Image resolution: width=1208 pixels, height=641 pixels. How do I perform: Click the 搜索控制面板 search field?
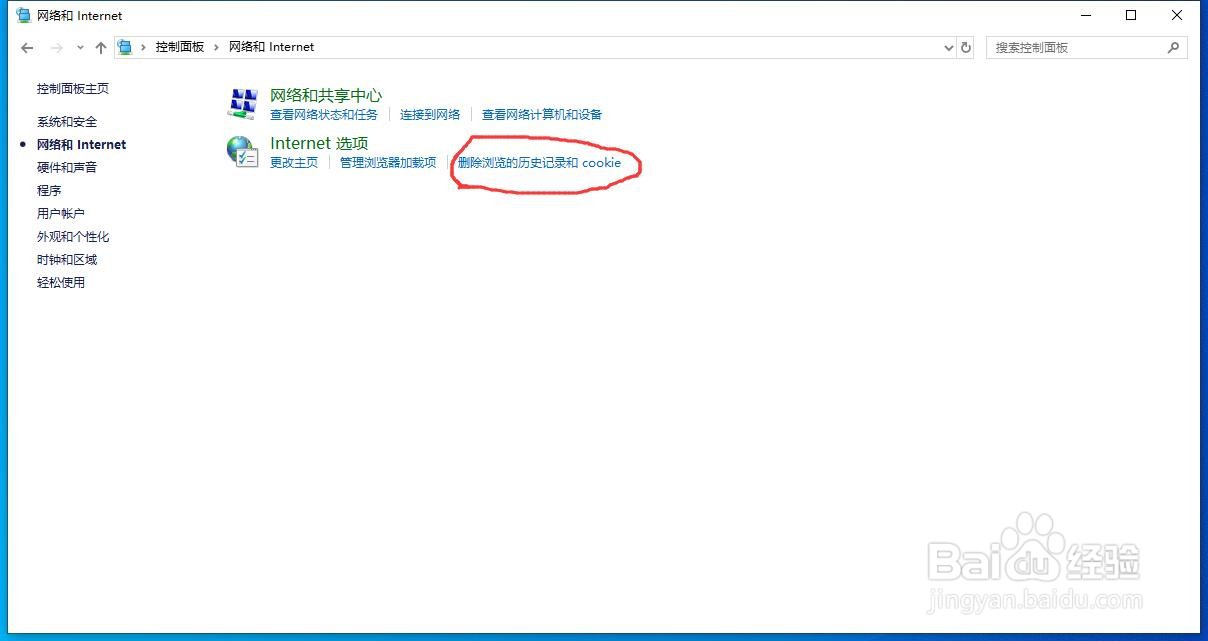1087,47
